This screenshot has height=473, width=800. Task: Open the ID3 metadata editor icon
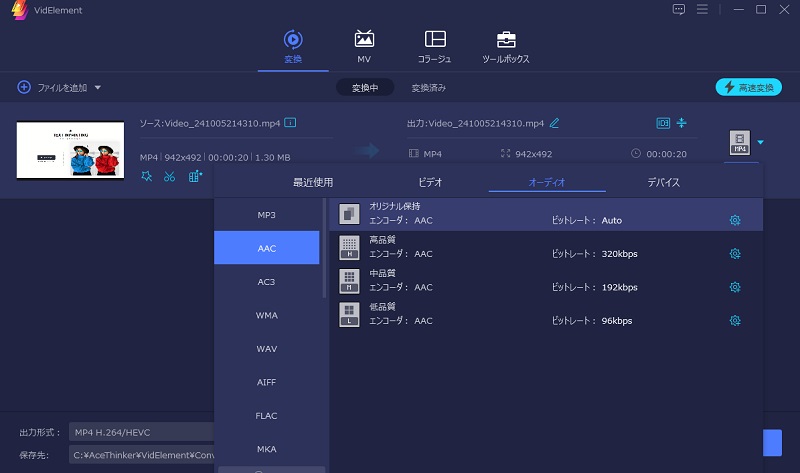point(663,123)
